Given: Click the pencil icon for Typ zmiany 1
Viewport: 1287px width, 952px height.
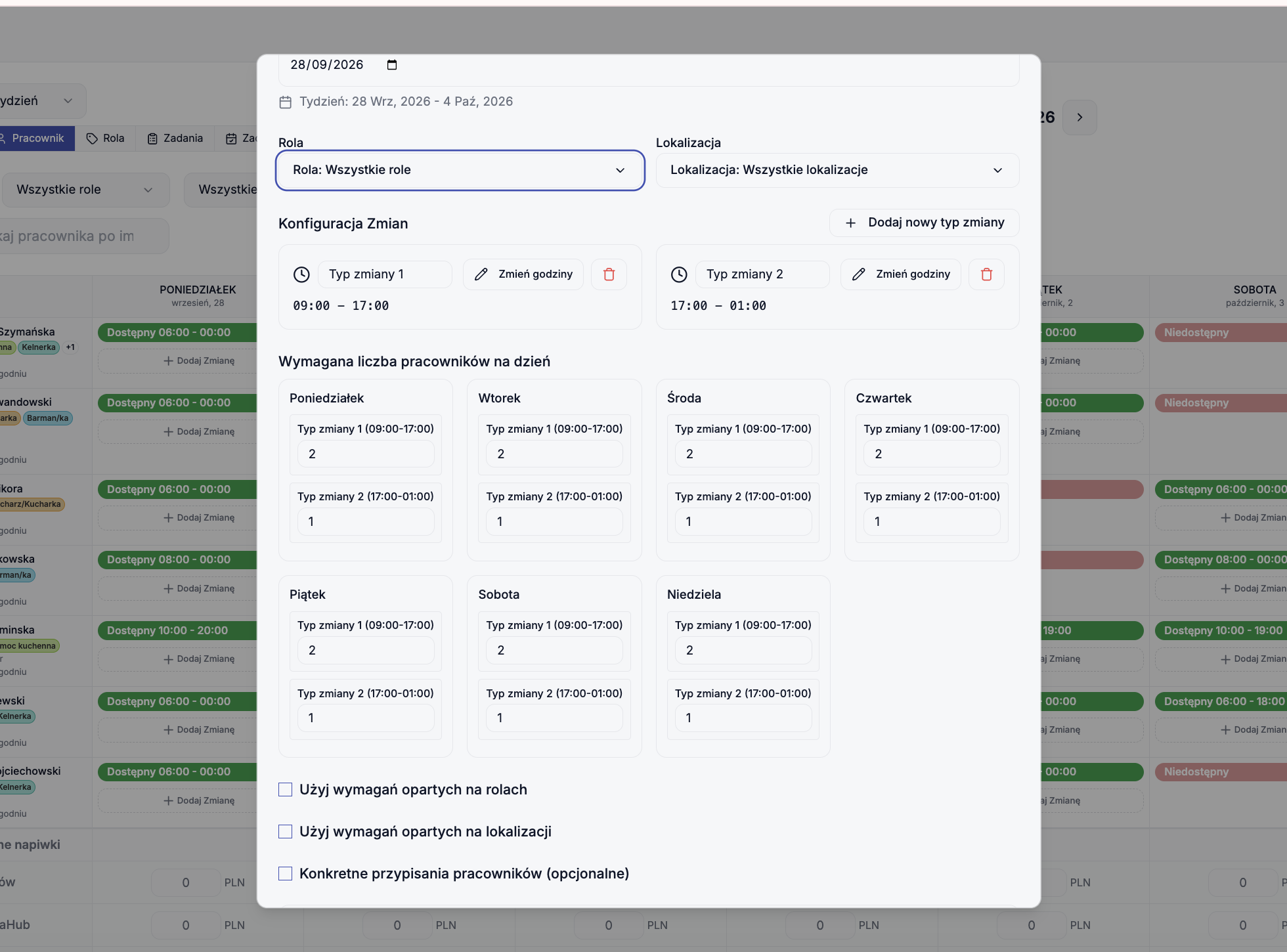Looking at the screenshot, I should point(481,274).
